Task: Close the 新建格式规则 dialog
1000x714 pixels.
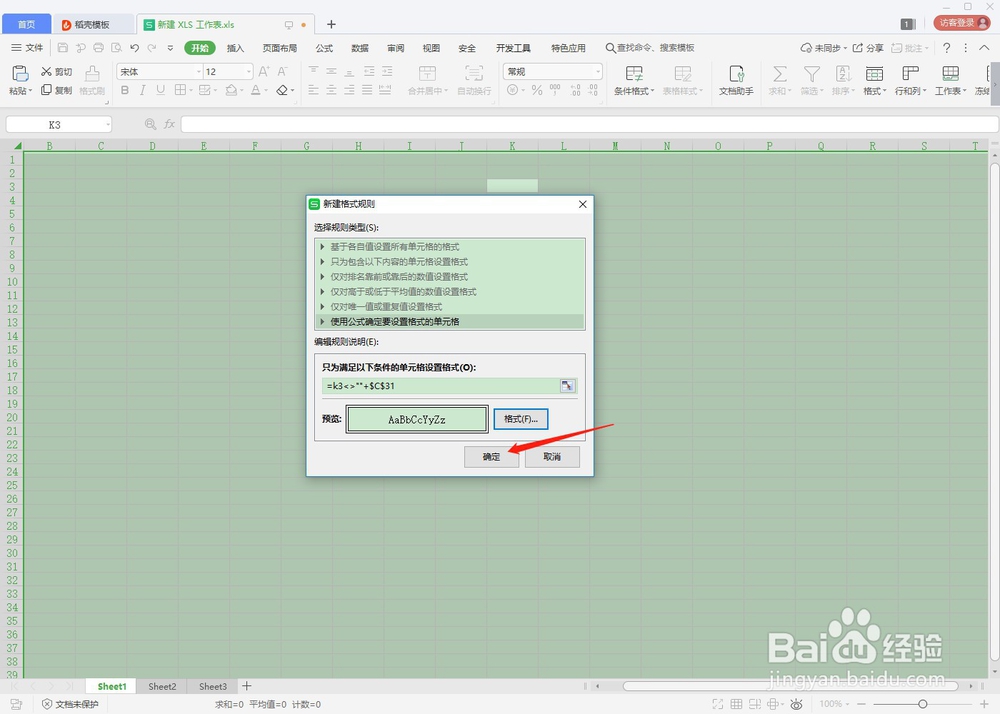Action: pos(582,204)
